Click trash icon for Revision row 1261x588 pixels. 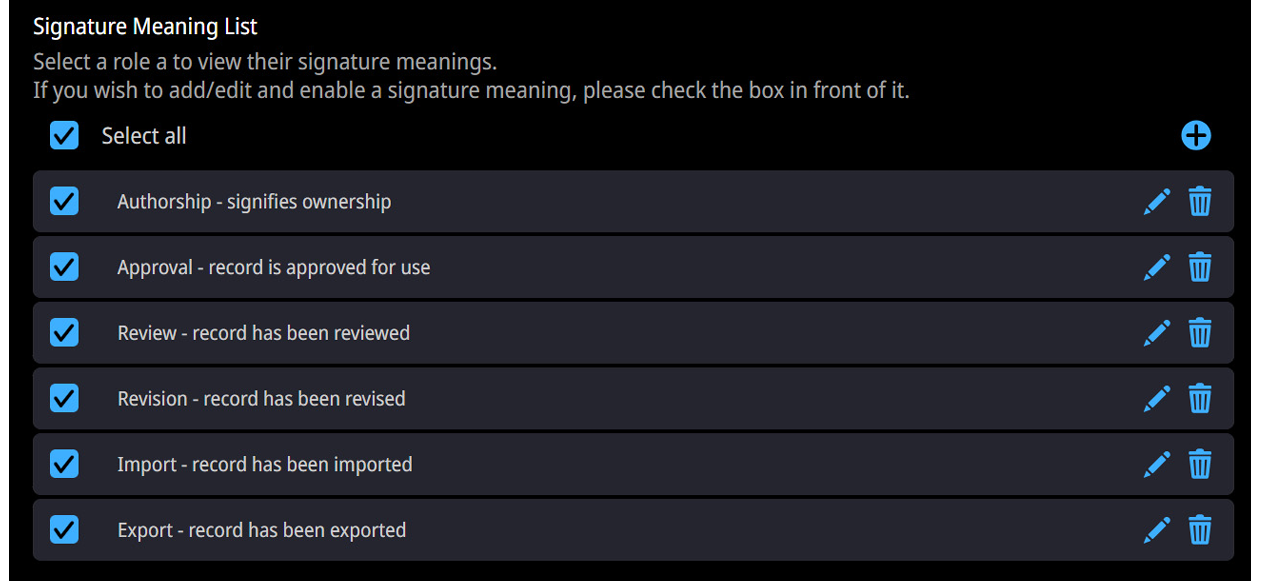click(1200, 399)
